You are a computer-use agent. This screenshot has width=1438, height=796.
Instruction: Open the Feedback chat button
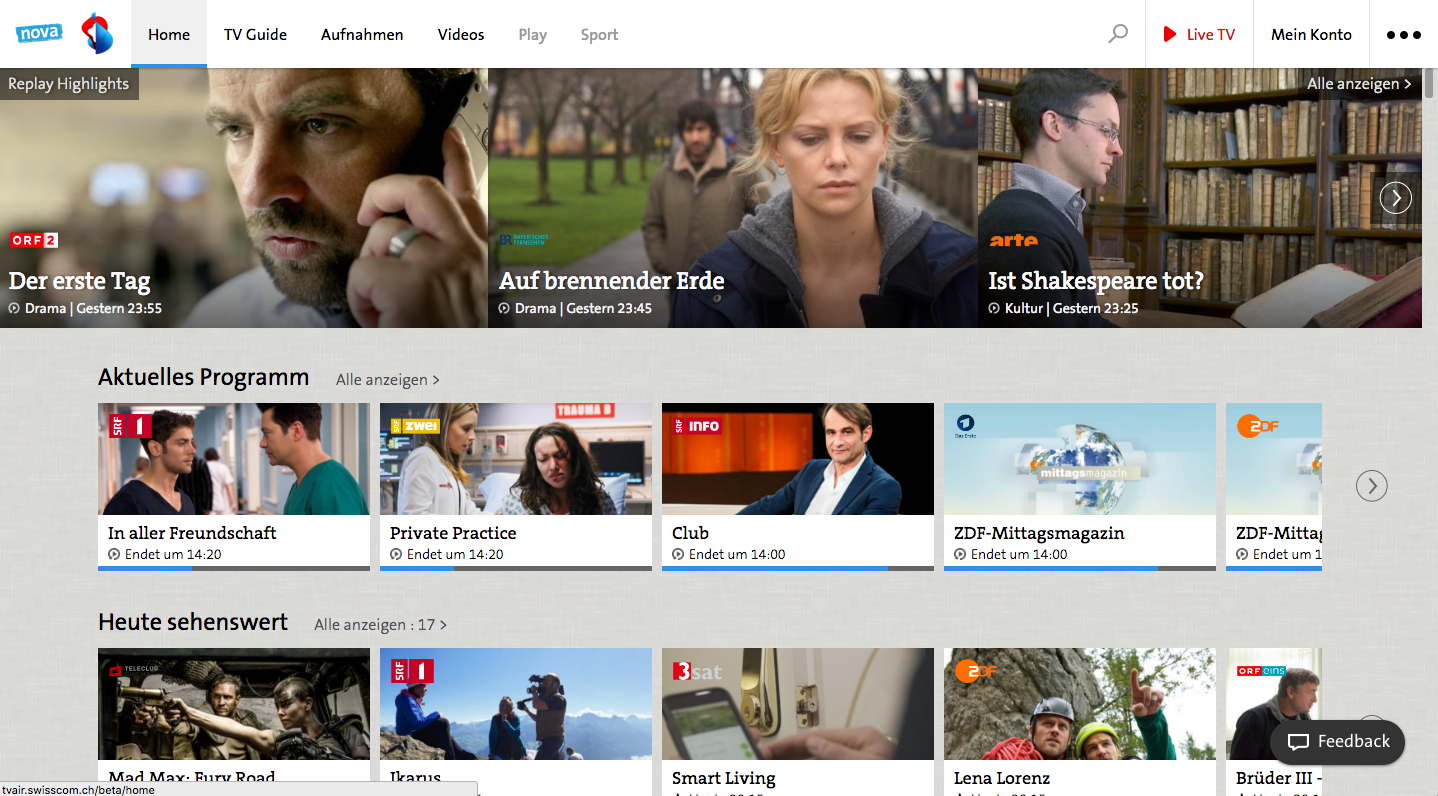tap(1337, 742)
